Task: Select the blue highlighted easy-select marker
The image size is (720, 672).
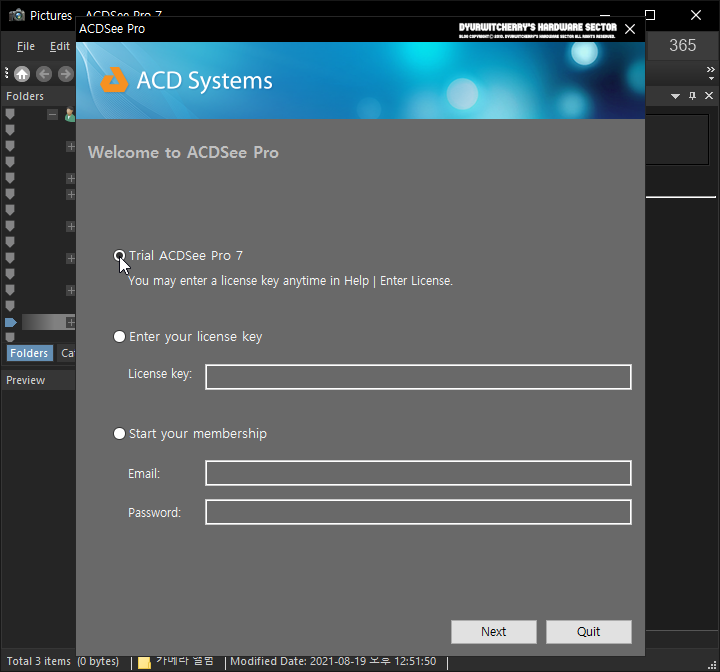Action: coord(11,322)
